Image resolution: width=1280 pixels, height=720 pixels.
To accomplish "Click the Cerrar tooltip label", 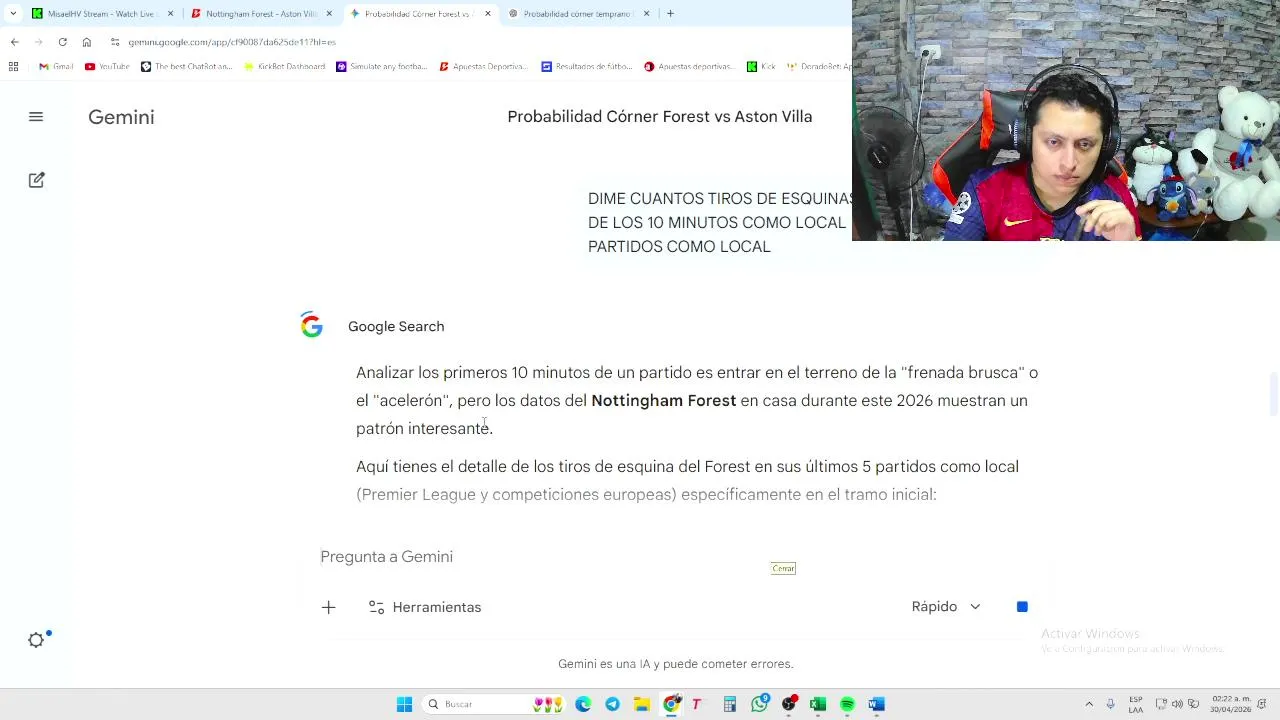I will [783, 568].
